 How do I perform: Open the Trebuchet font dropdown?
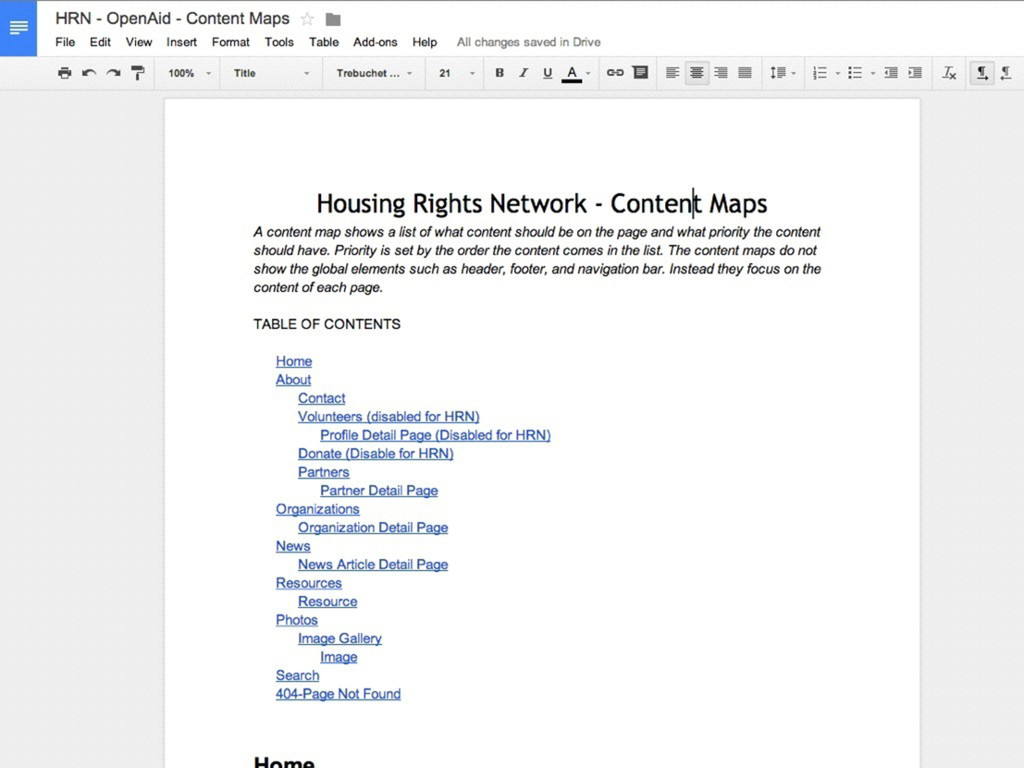(x=374, y=73)
